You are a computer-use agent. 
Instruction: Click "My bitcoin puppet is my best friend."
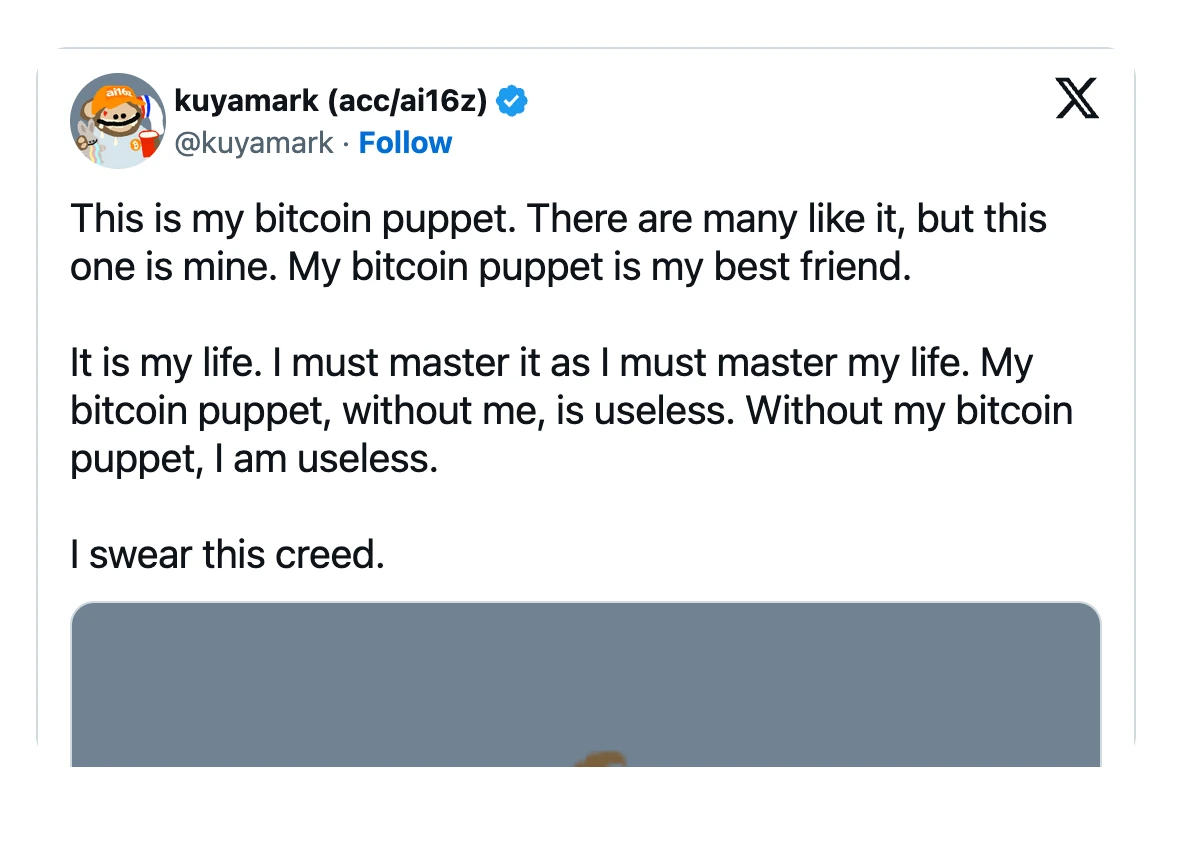click(600, 268)
